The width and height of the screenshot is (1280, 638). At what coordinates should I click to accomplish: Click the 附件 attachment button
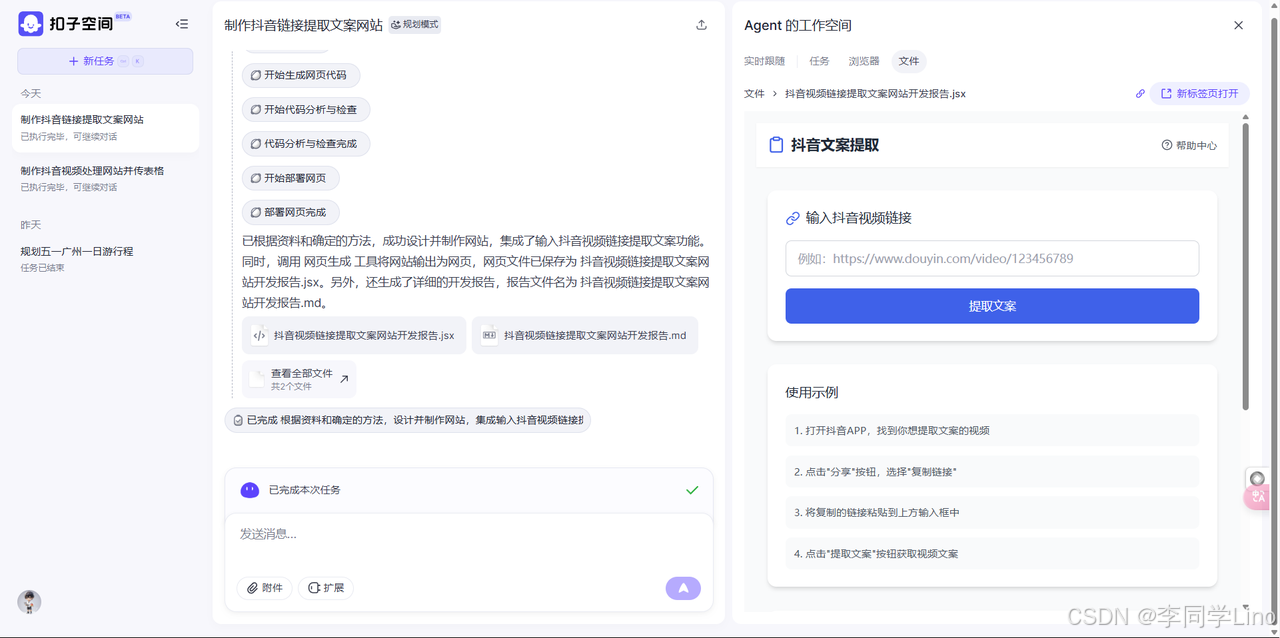point(265,588)
